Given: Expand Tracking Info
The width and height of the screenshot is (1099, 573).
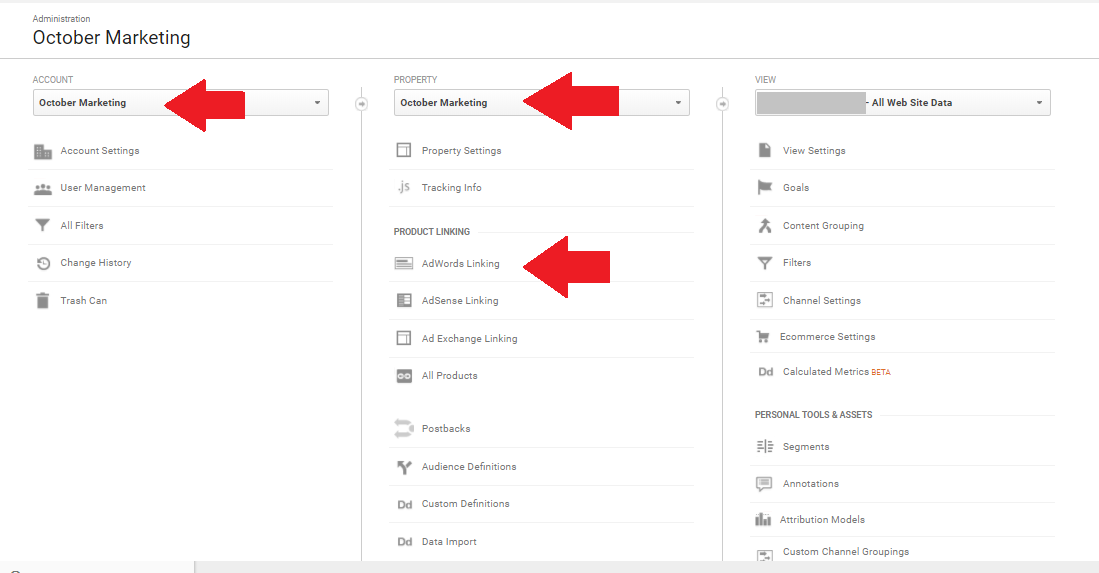Looking at the screenshot, I should pos(451,188).
